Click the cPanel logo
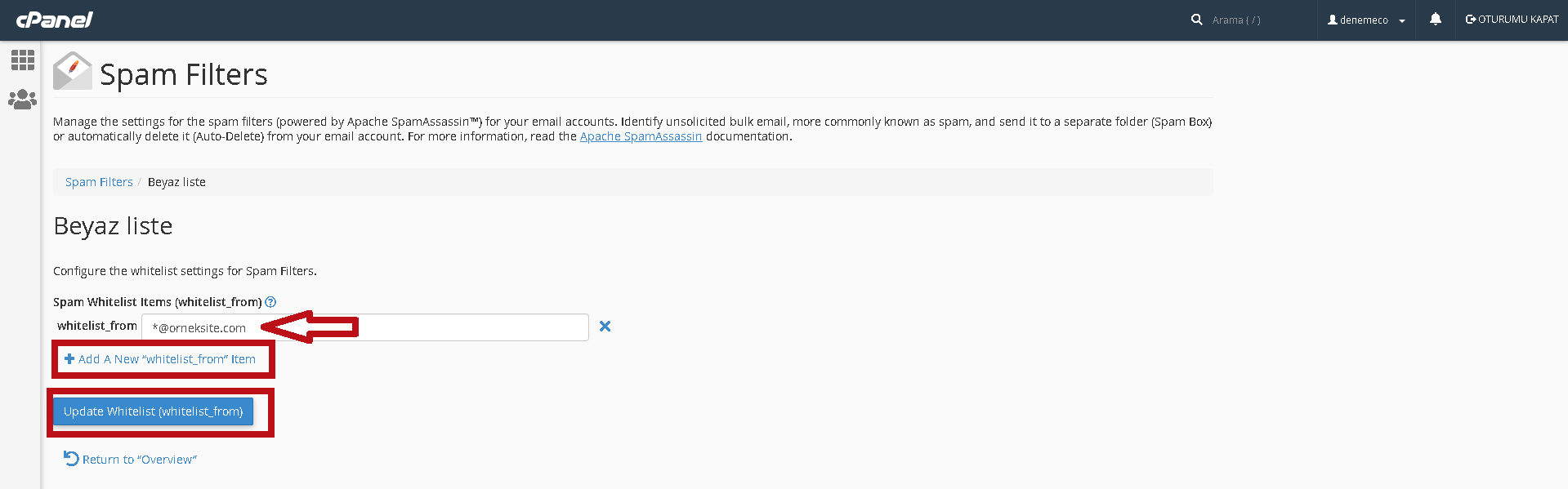This screenshot has height=489, width=1568. click(55, 20)
